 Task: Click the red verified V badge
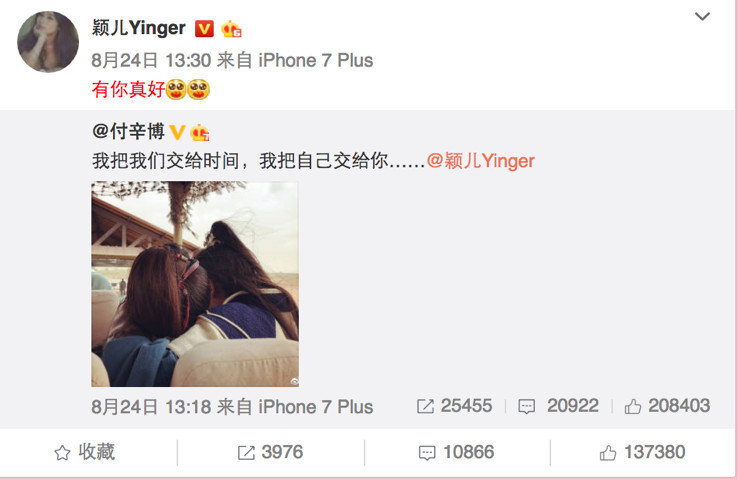click(204, 29)
